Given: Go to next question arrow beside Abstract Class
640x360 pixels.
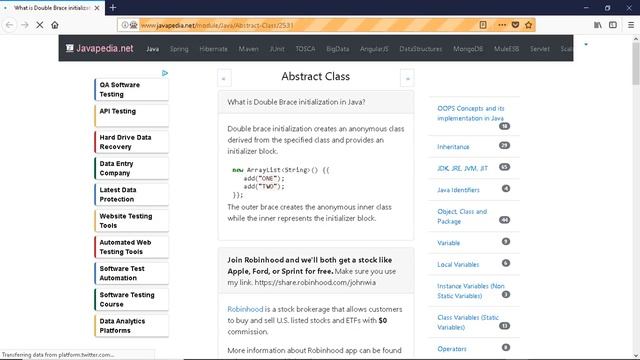Looking at the screenshot, I should coord(407,78).
